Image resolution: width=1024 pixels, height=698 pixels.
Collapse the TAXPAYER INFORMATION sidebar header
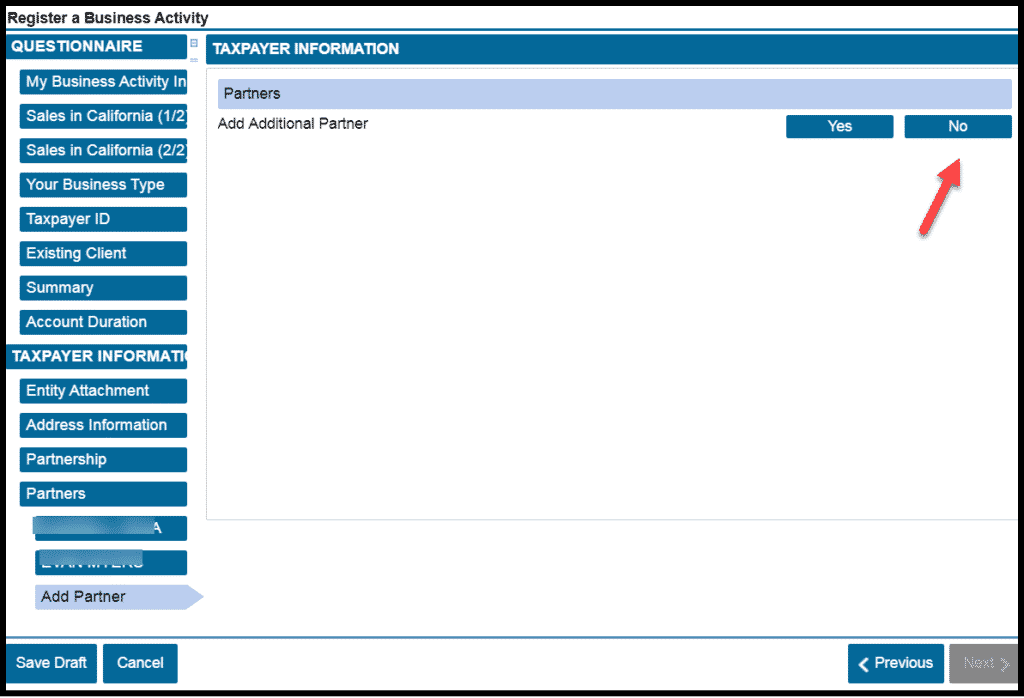pos(96,357)
